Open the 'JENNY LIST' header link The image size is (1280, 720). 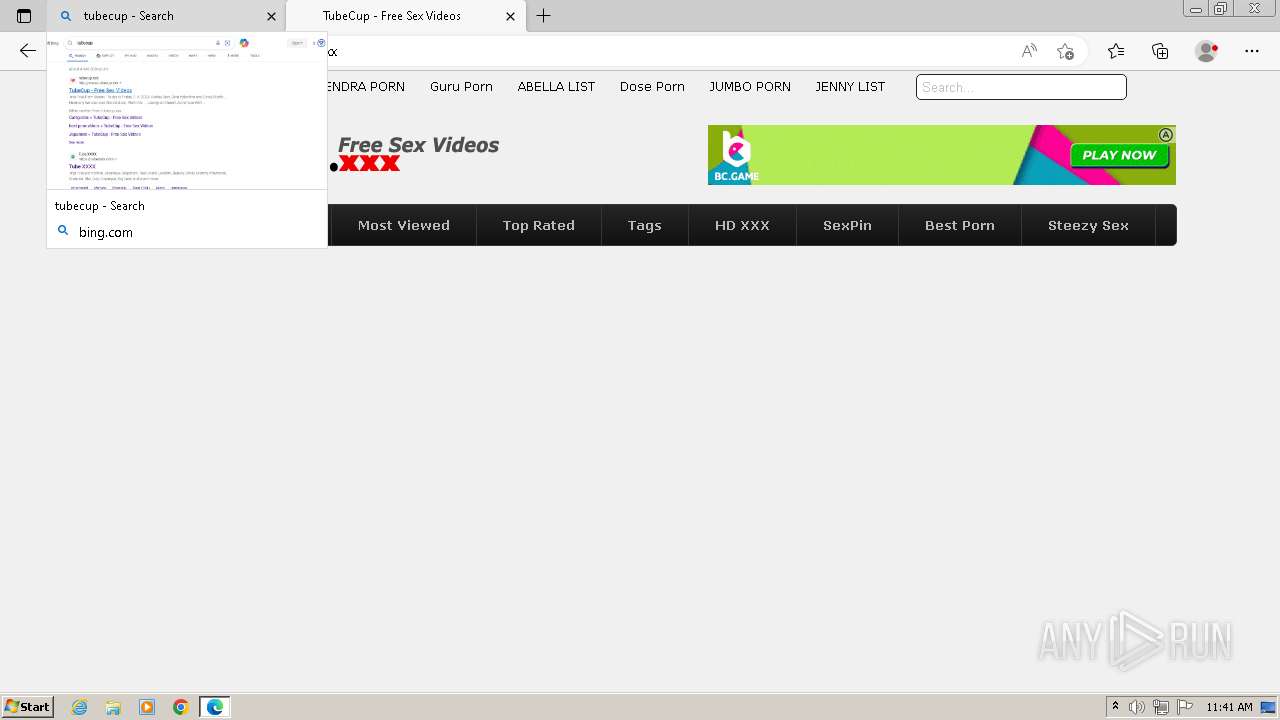pyautogui.click(x=850, y=87)
